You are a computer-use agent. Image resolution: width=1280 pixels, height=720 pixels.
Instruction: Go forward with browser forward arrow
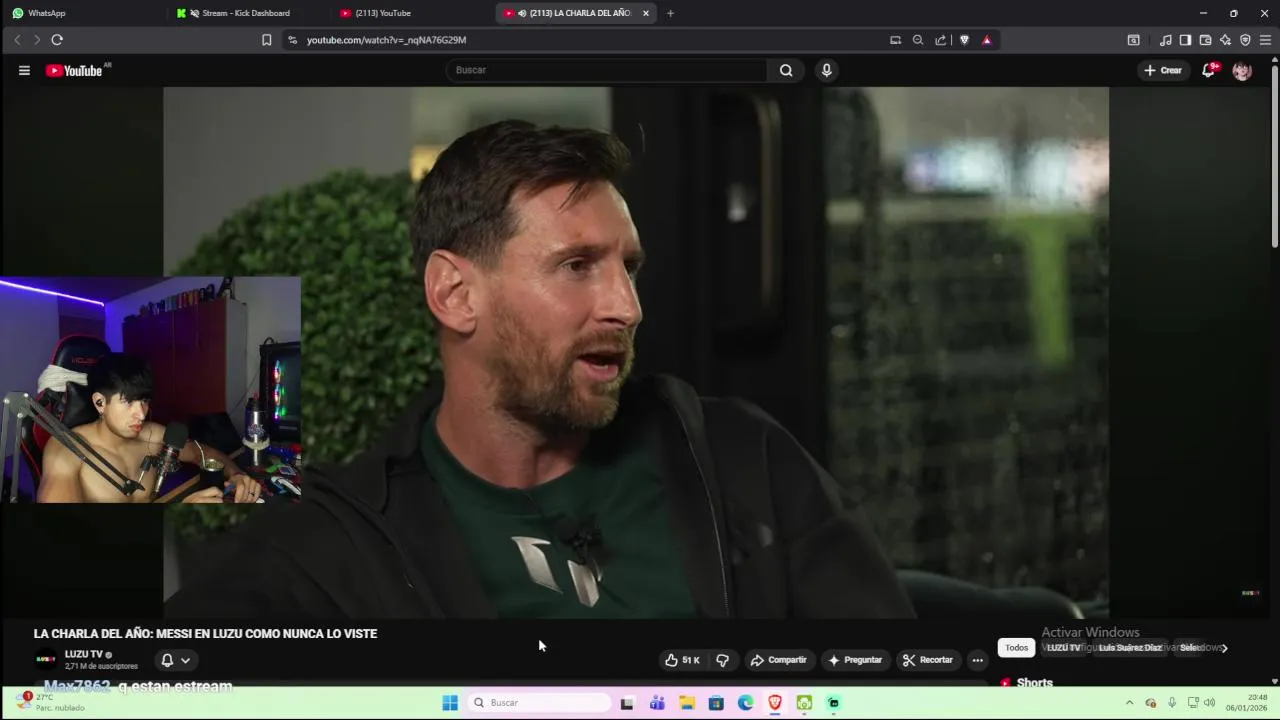click(37, 40)
